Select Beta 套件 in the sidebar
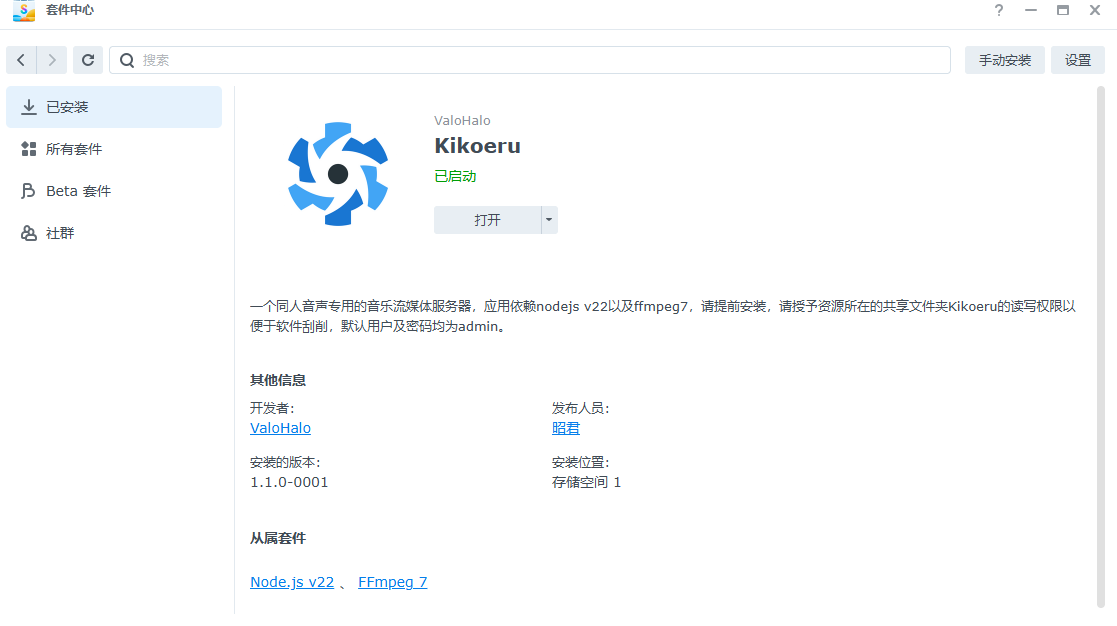Screen dimensions: 1117x626 pyautogui.click(x=114, y=191)
